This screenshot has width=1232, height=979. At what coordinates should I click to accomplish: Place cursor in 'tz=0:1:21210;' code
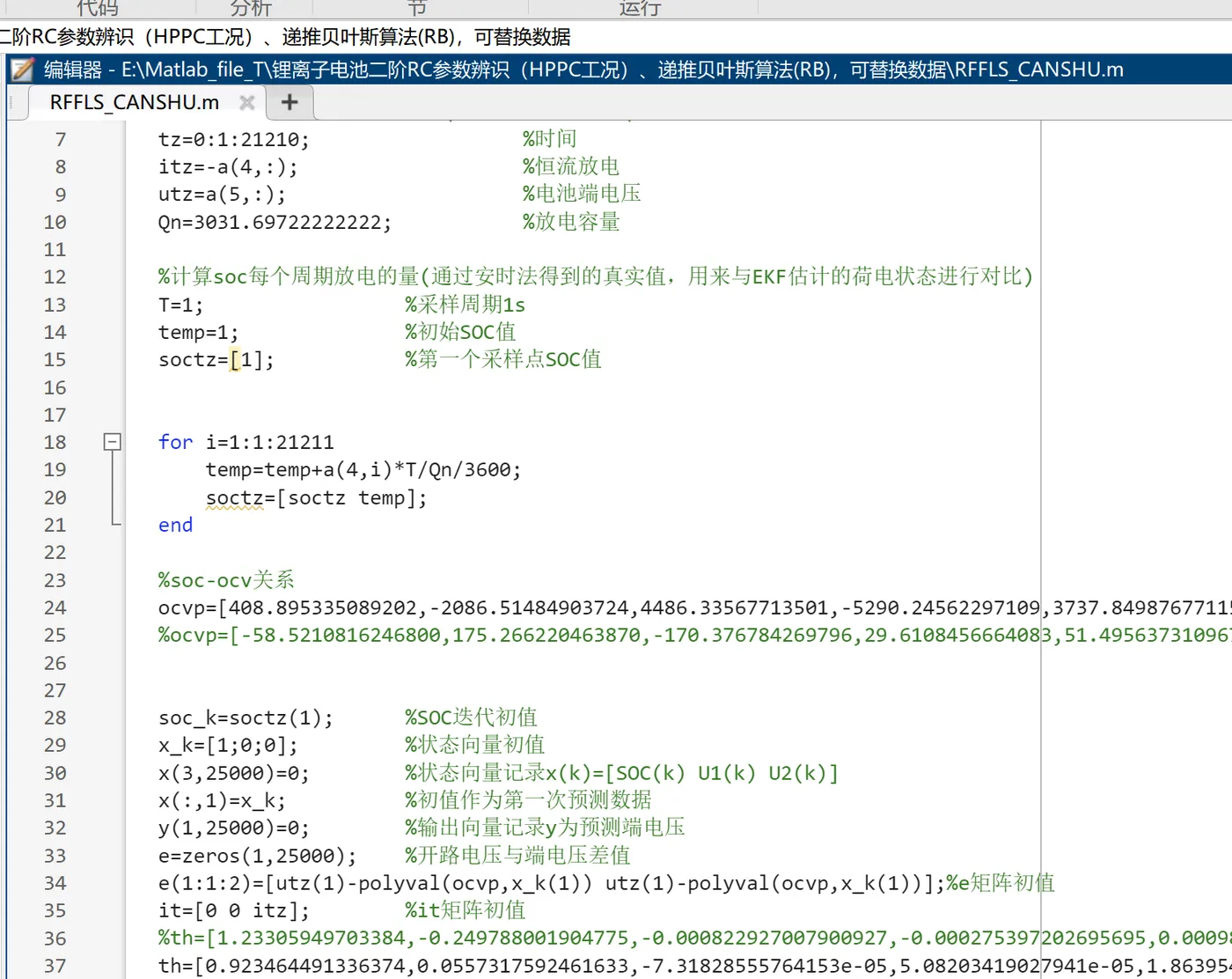tap(234, 139)
